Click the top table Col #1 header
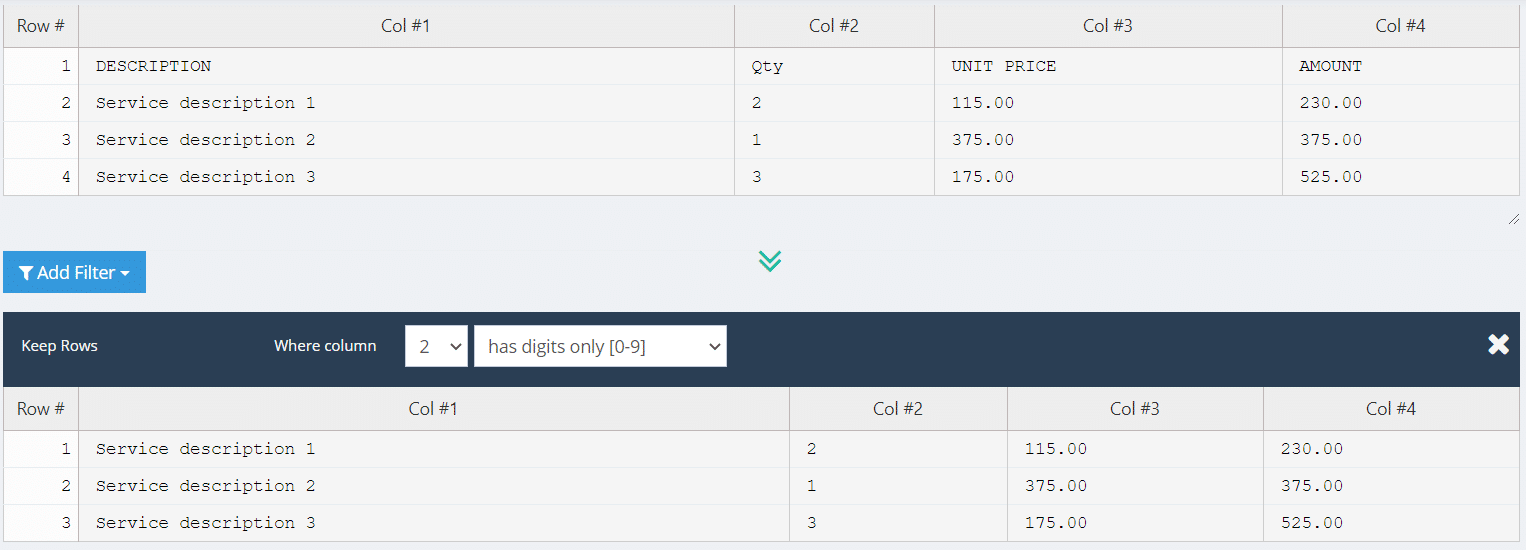The height and width of the screenshot is (550, 1526). [x=406, y=26]
